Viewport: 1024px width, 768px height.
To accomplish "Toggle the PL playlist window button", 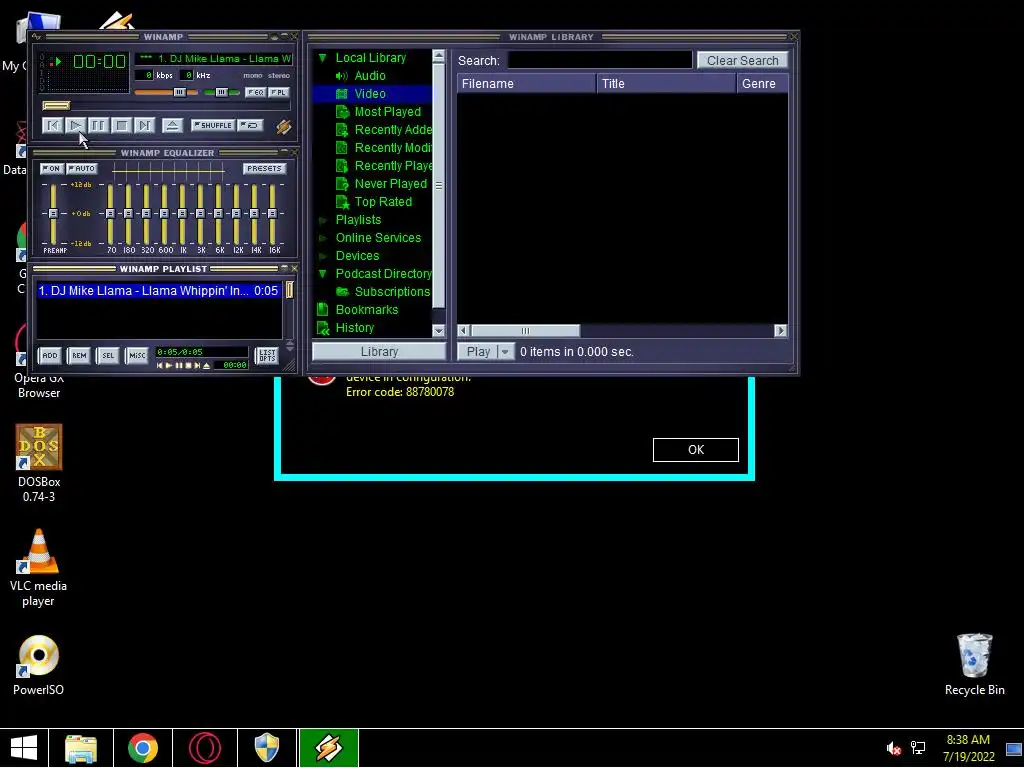I will (279, 93).
